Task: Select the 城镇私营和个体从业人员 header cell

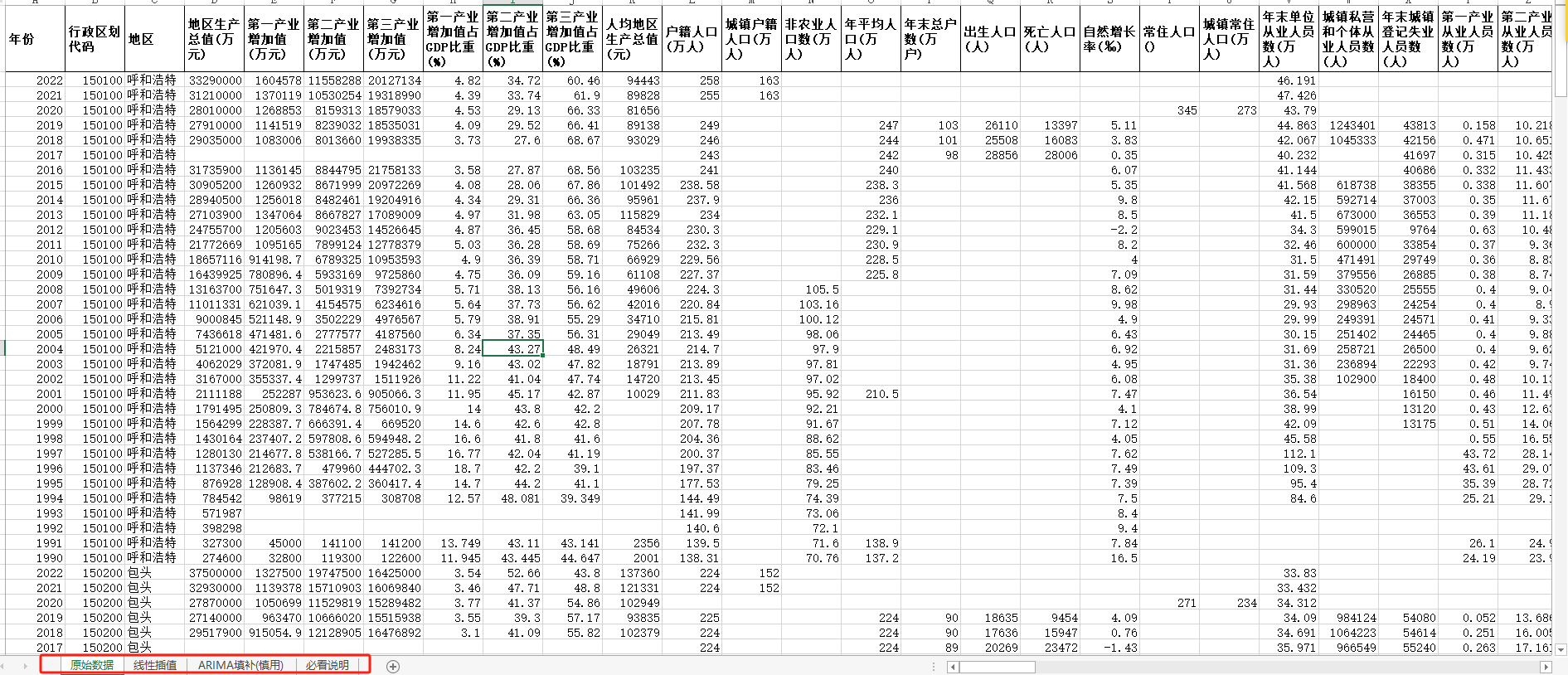Action: [1348, 39]
